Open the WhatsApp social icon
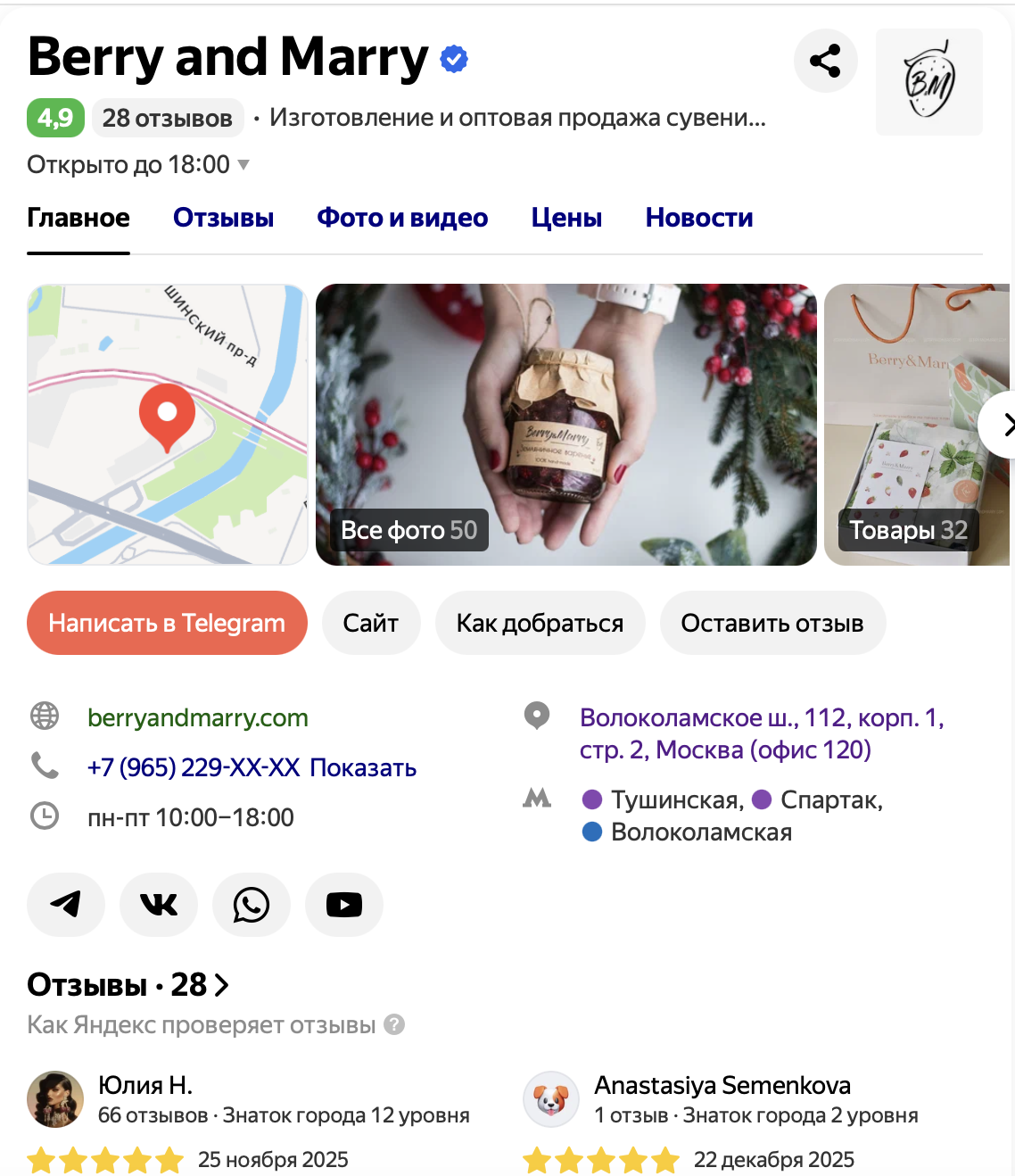This screenshot has height=1176, width=1015. (252, 905)
